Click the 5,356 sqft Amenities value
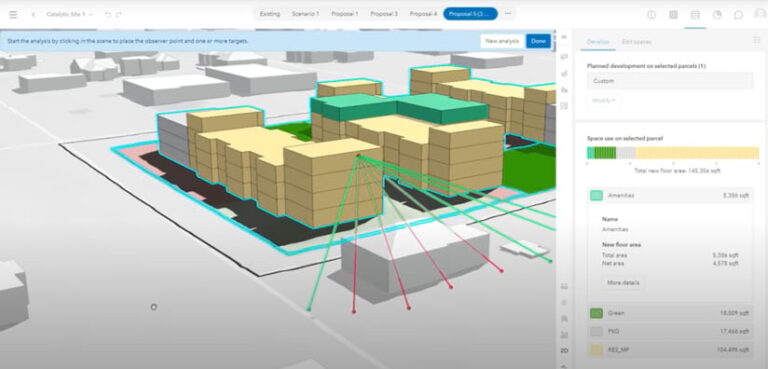The width and height of the screenshot is (768, 369). [736, 196]
